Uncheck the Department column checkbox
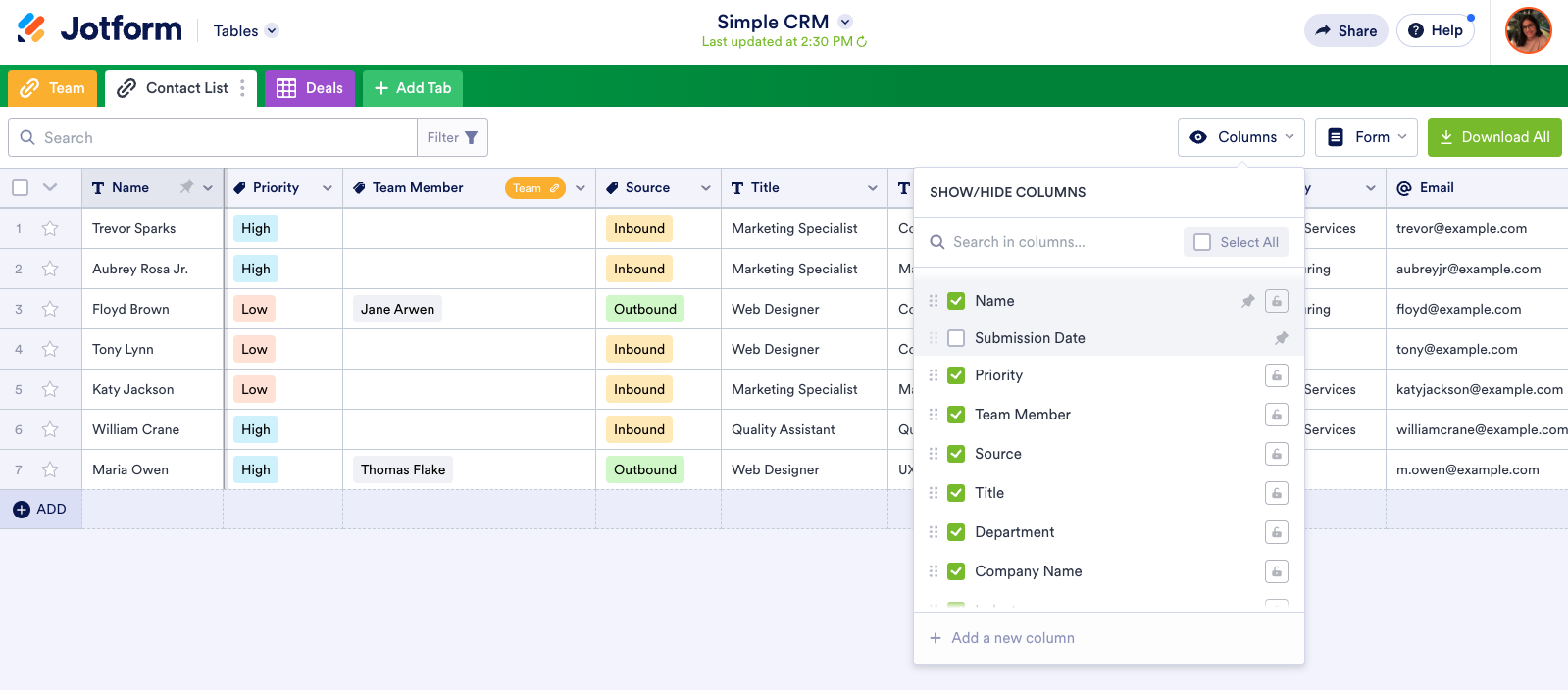The width and height of the screenshot is (1568, 690). pos(956,532)
